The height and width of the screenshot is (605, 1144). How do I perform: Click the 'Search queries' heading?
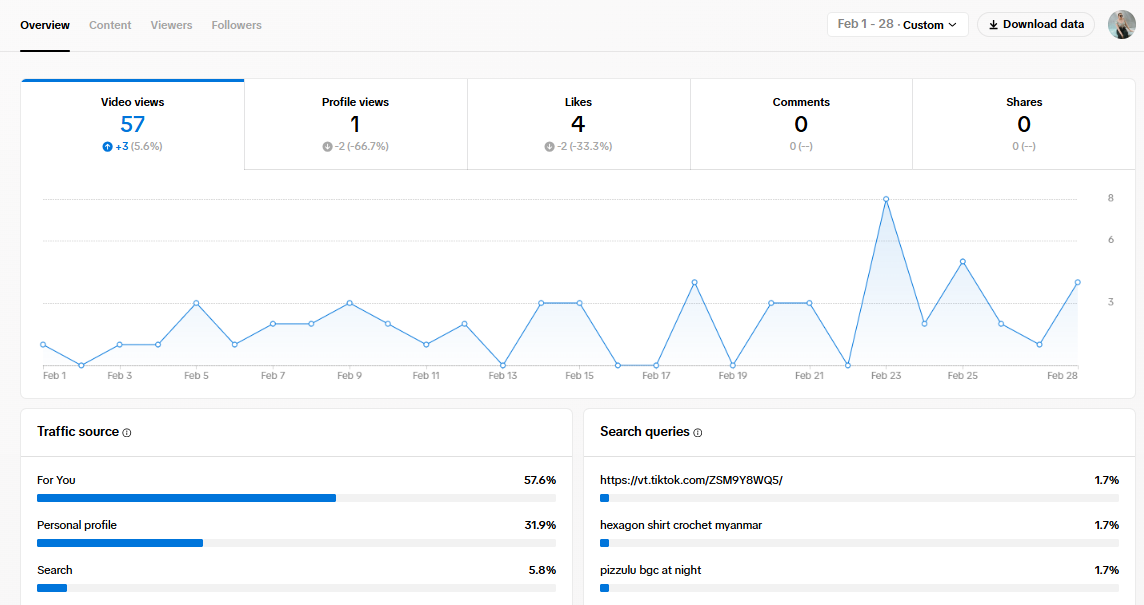pos(644,431)
